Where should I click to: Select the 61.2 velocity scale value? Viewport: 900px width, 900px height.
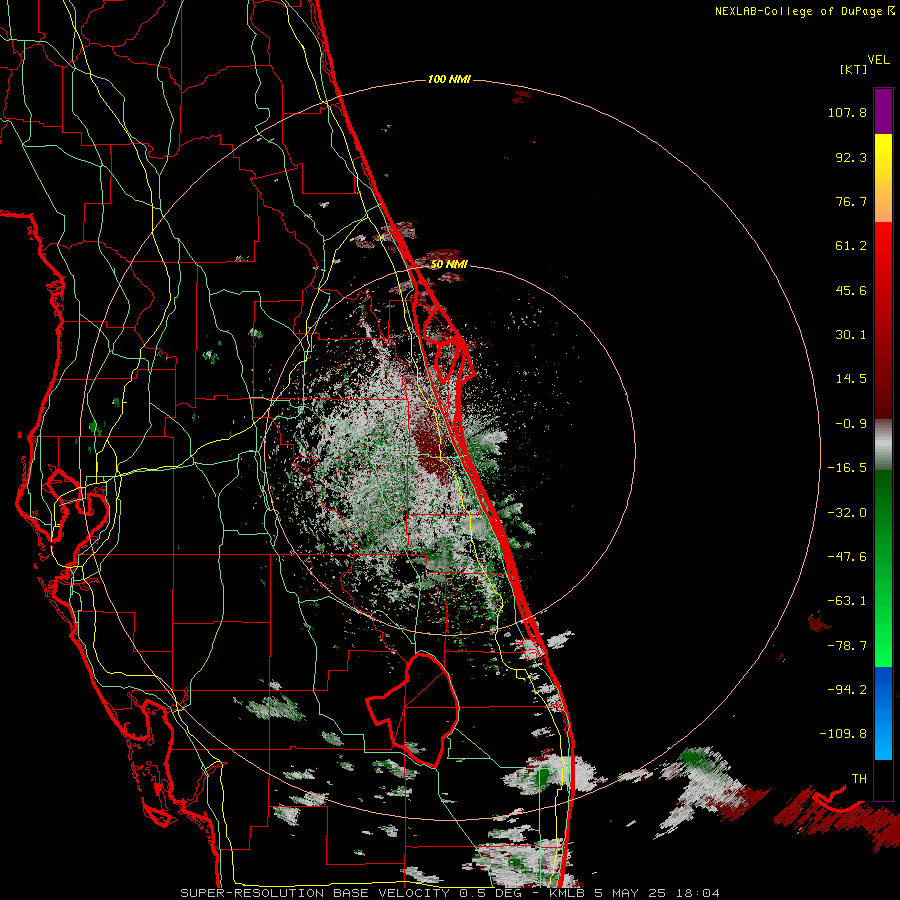pos(851,246)
